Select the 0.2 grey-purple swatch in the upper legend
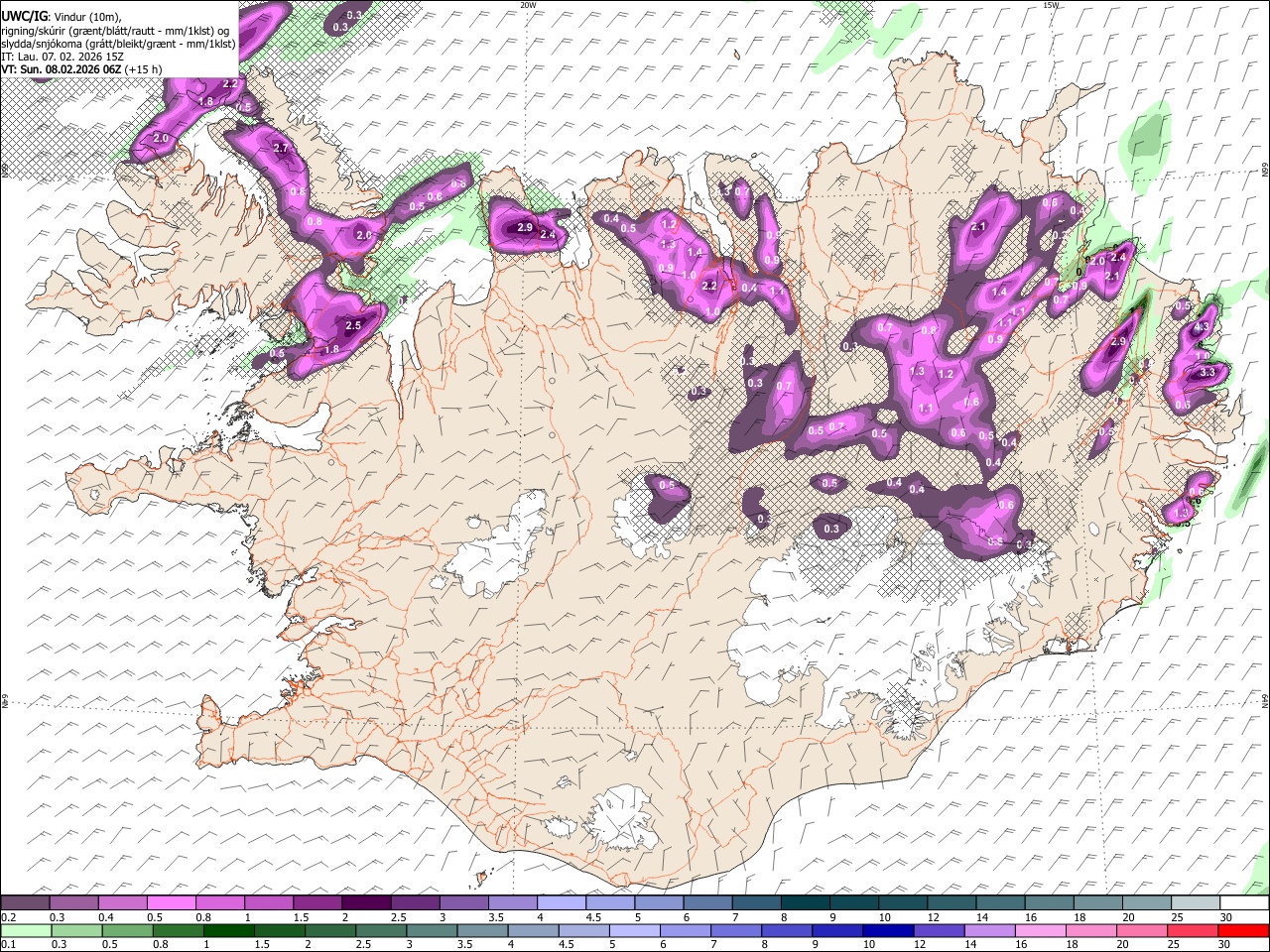Viewport: 1270px width, 952px height. pyautogui.click(x=25, y=903)
